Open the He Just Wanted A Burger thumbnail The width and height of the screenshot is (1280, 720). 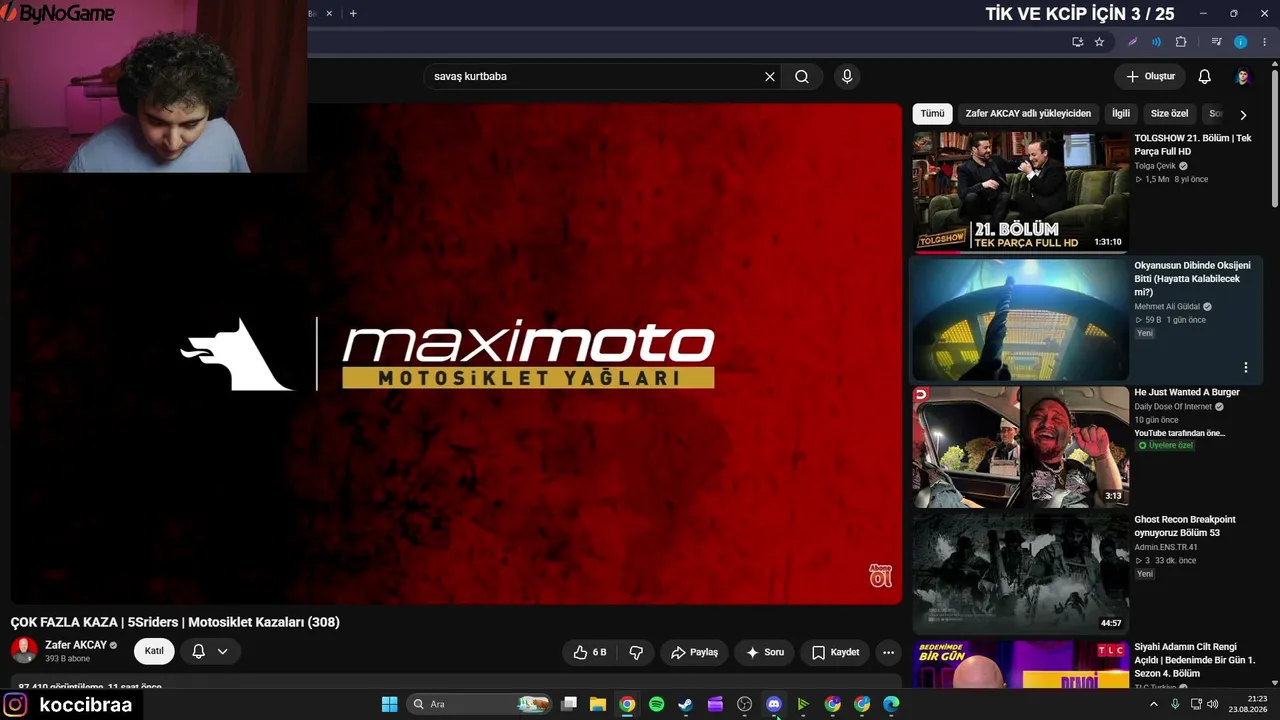[x=1020, y=446]
